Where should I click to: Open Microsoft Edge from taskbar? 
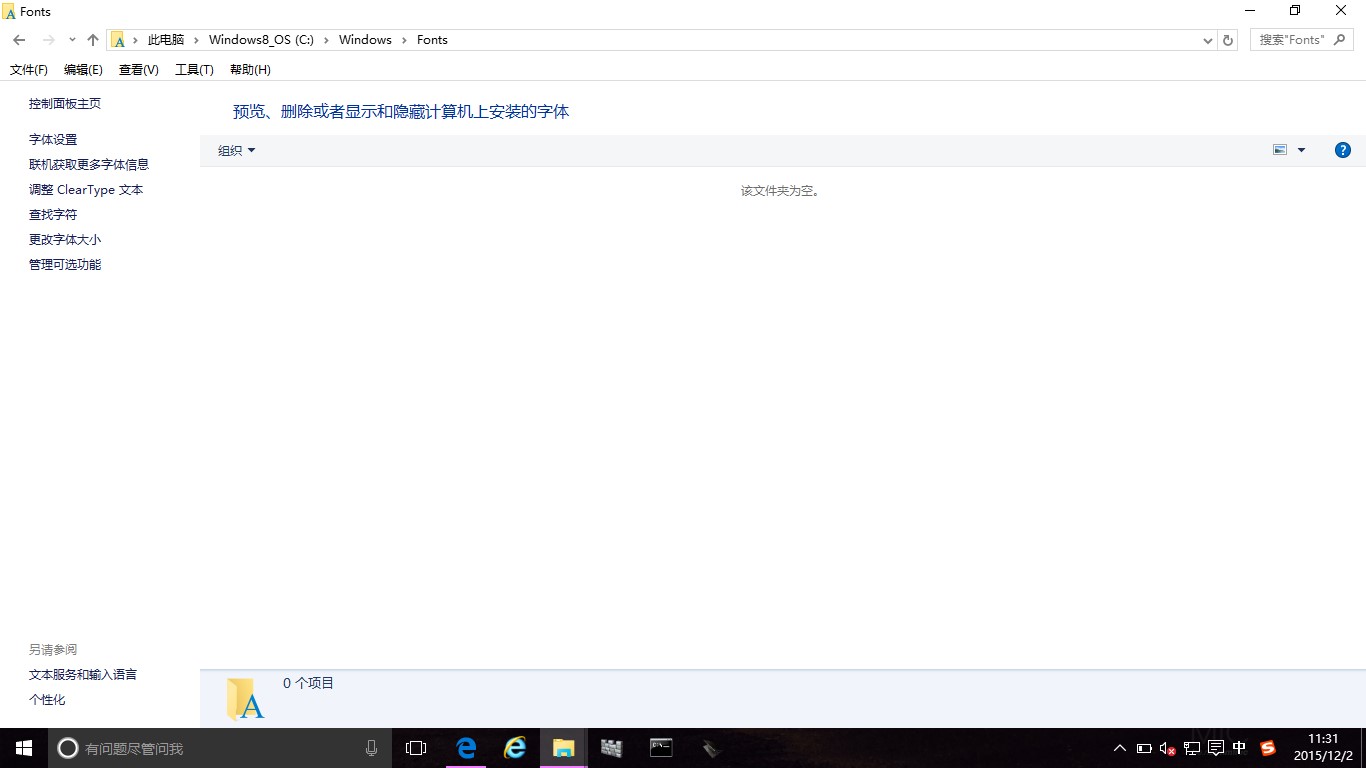[466, 748]
